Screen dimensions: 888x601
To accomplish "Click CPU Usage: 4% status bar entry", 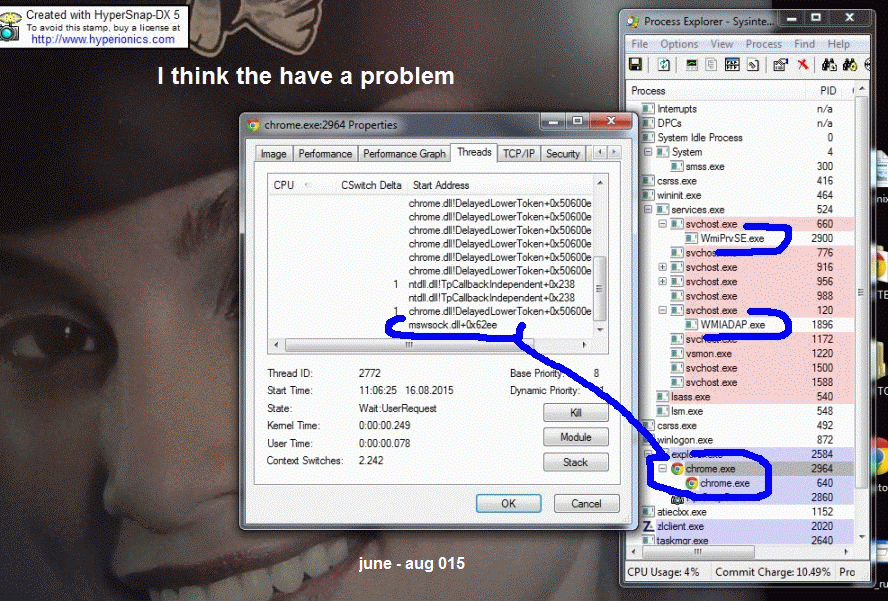I will click(x=664, y=572).
